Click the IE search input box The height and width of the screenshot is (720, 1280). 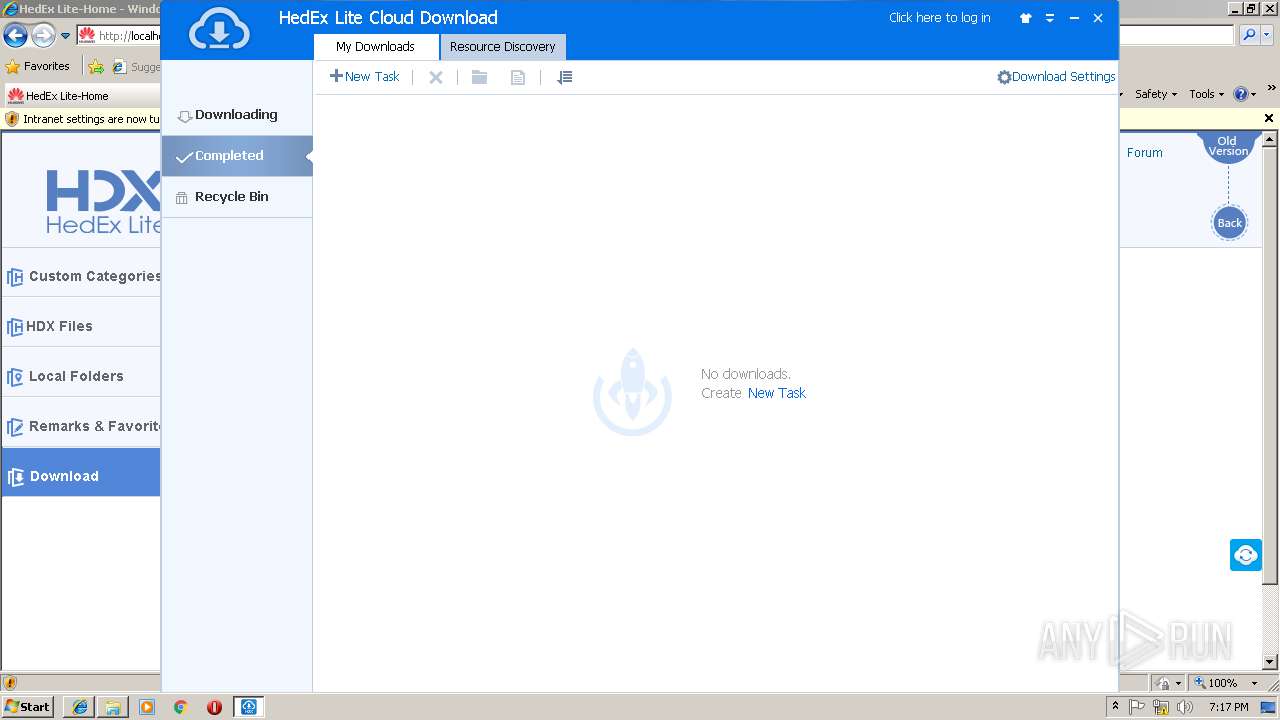(x=1176, y=35)
